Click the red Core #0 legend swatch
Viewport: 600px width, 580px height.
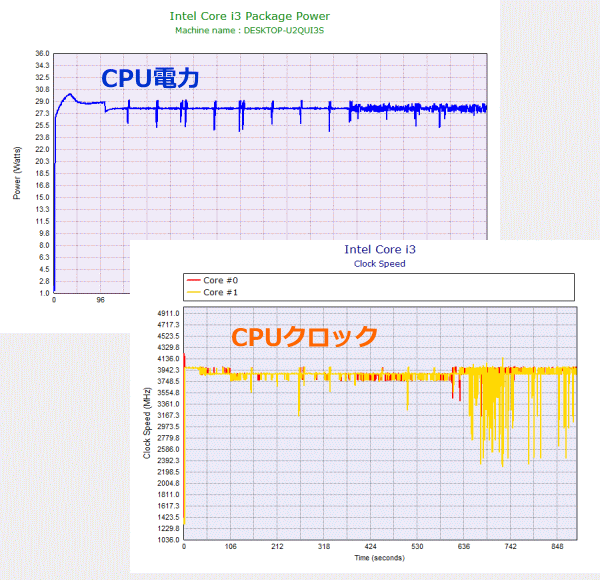coord(194,280)
